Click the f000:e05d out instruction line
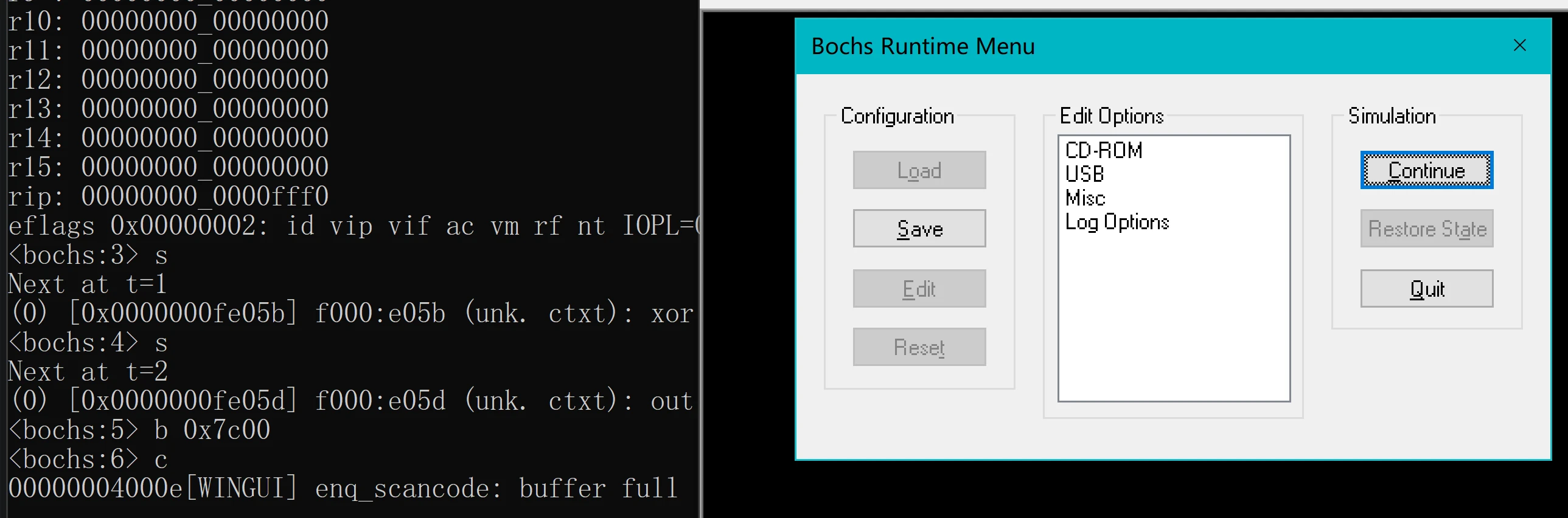Image resolution: width=1568 pixels, height=518 pixels. 352,401
